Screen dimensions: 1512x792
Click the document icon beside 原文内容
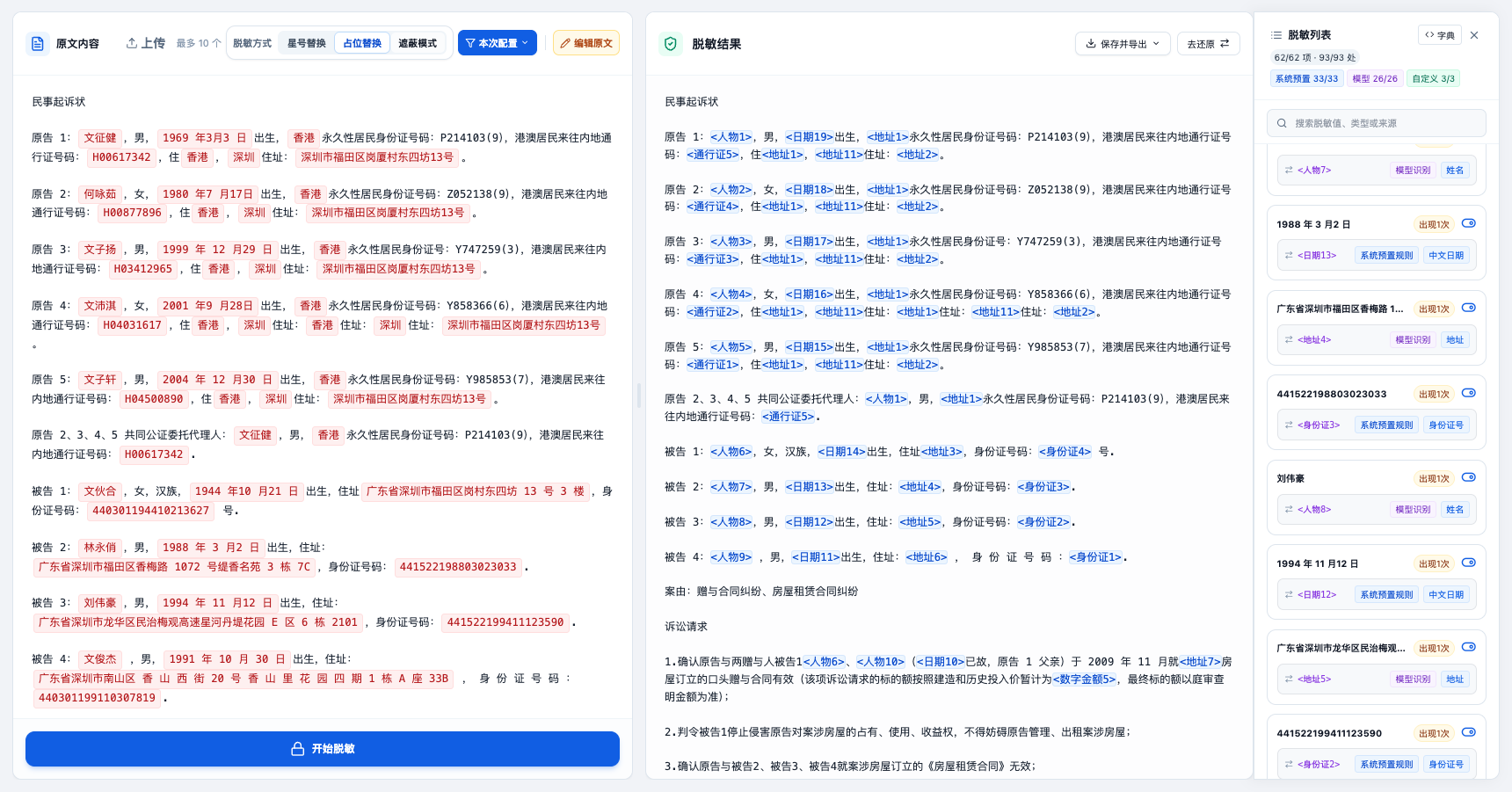[x=38, y=43]
